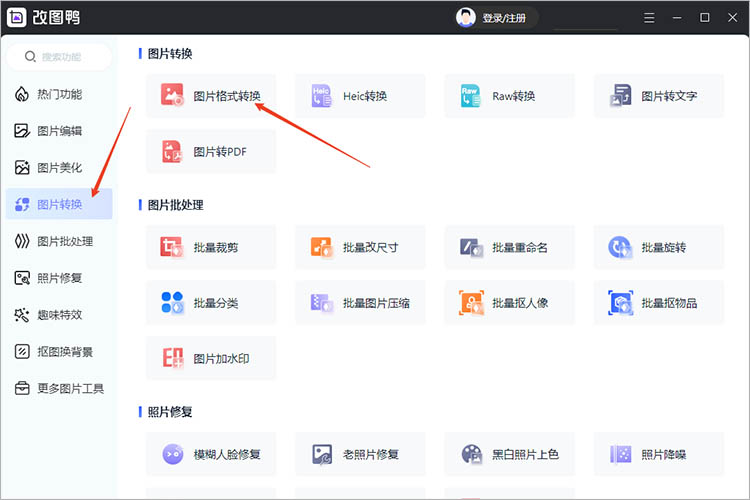Go to 趣味特效 sidebar item
750x500 pixels.
[59, 315]
